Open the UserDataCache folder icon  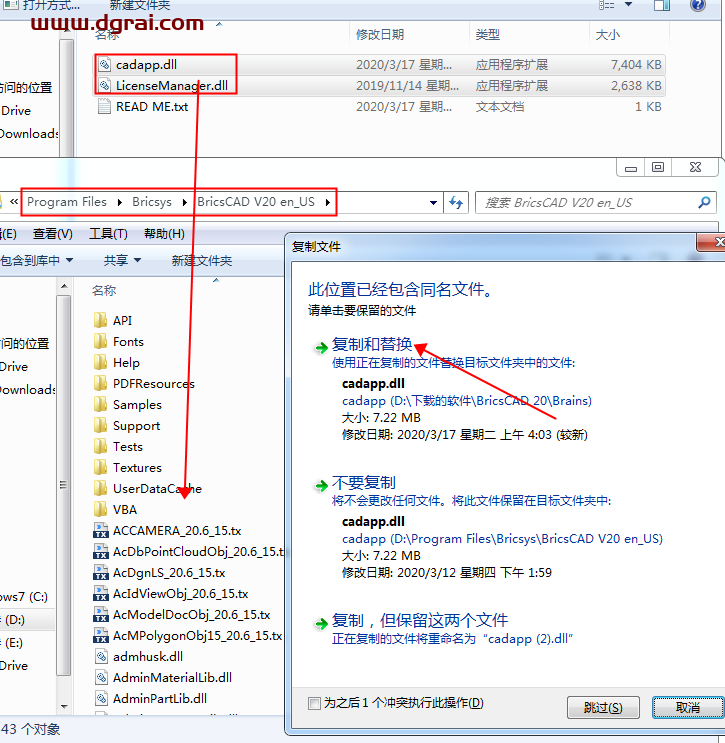tap(100, 488)
